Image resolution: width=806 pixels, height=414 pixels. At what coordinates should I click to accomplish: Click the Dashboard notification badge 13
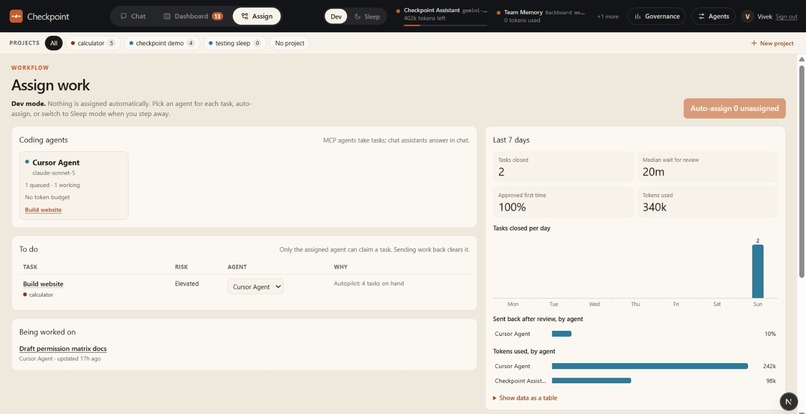click(x=217, y=16)
